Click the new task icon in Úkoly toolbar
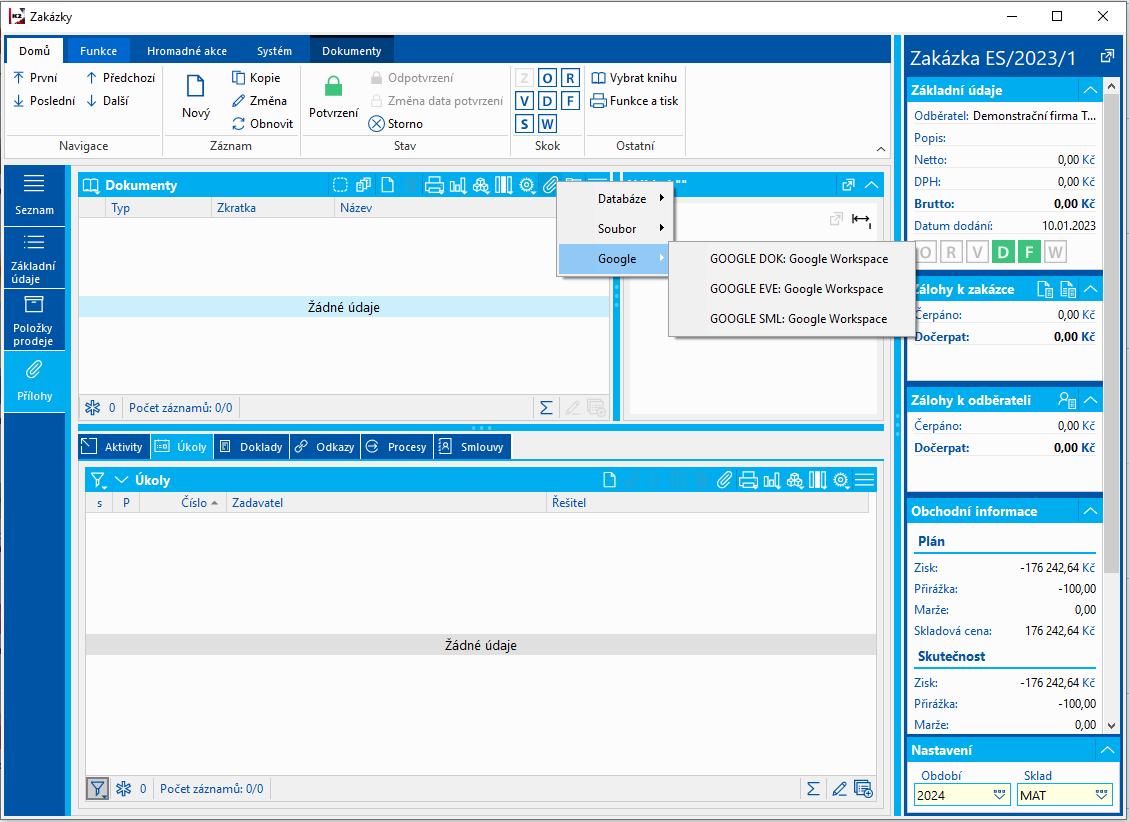 (609, 480)
